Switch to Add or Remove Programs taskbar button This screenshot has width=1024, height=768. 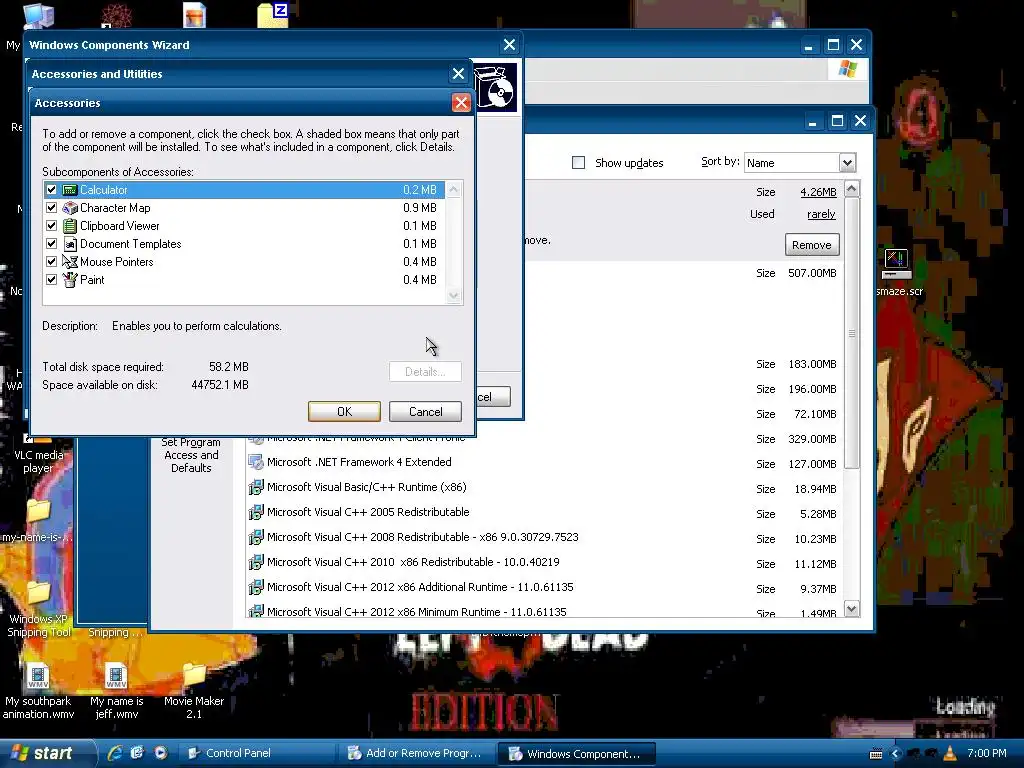415,753
